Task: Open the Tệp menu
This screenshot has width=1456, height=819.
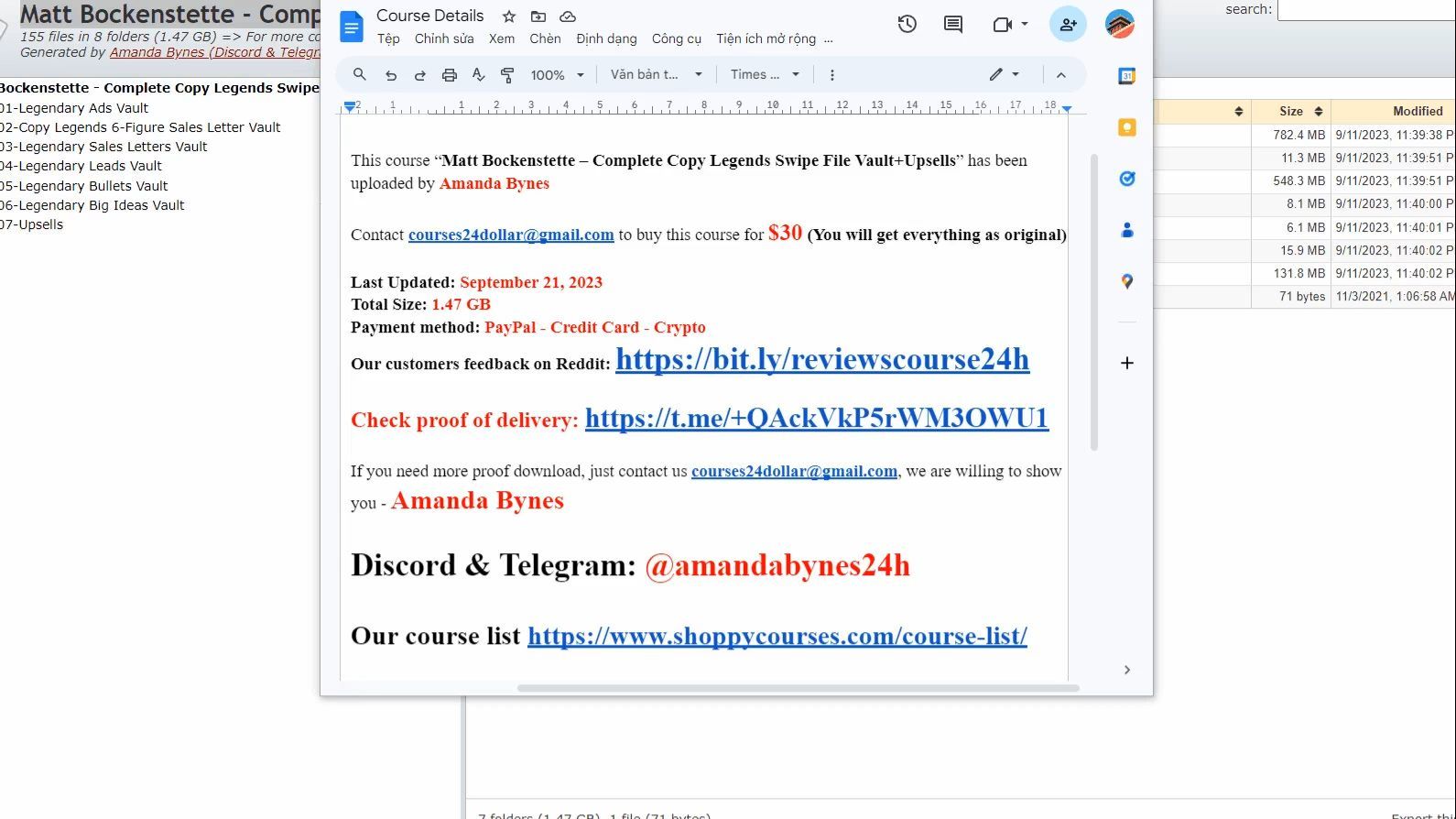Action: tap(388, 38)
